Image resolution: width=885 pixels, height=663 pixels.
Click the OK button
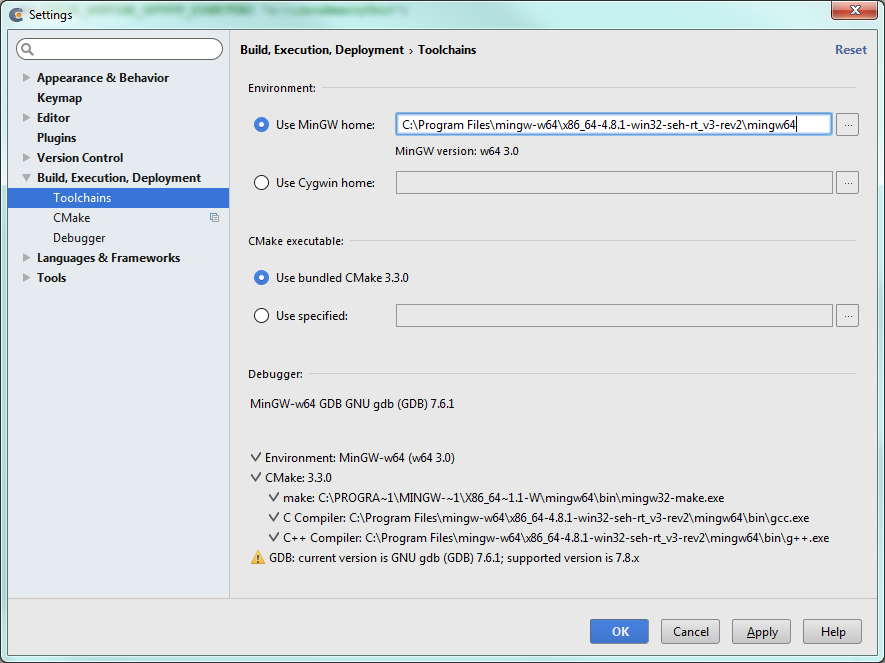click(619, 631)
